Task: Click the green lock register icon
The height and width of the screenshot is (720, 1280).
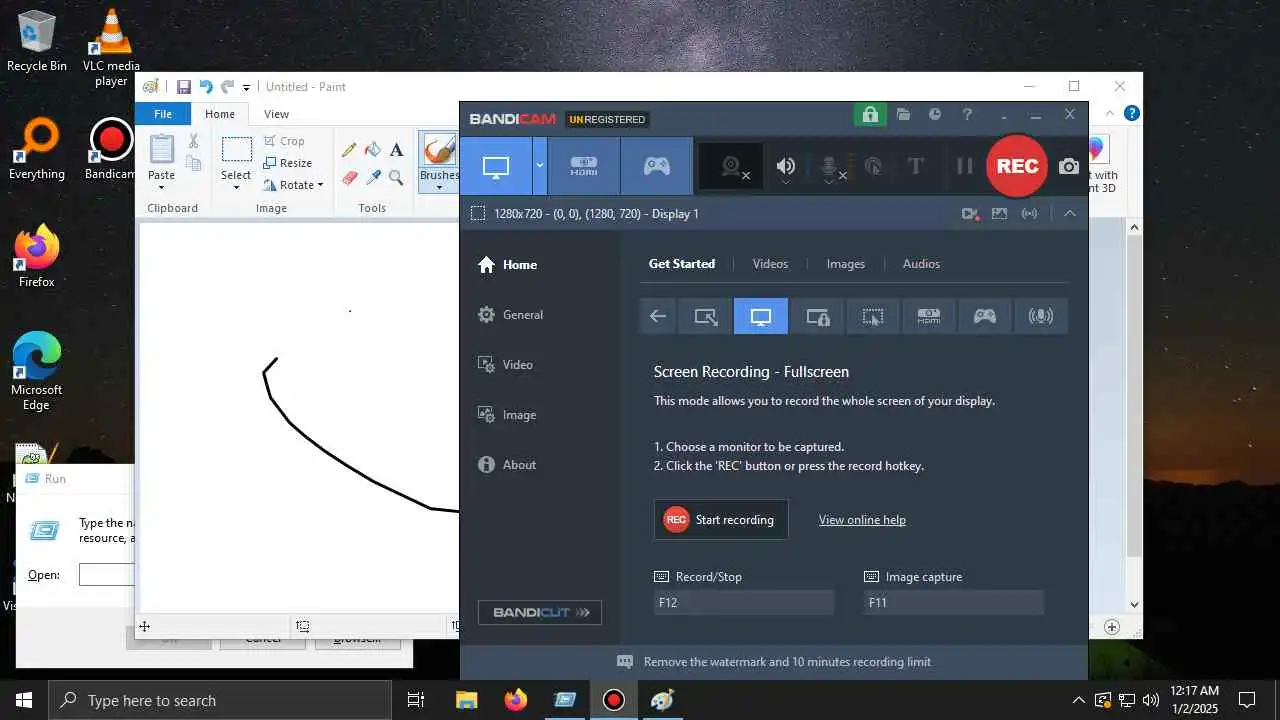Action: pyautogui.click(x=869, y=114)
